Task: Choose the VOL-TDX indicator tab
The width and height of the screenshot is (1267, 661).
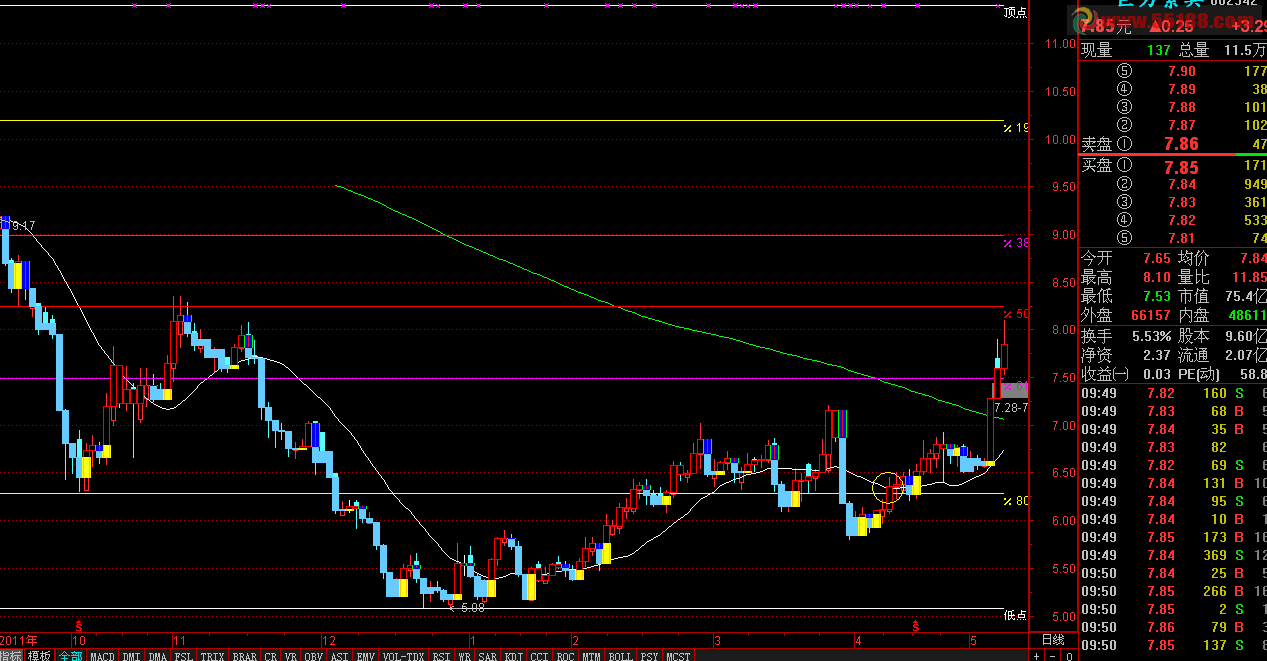Action: coord(404,656)
